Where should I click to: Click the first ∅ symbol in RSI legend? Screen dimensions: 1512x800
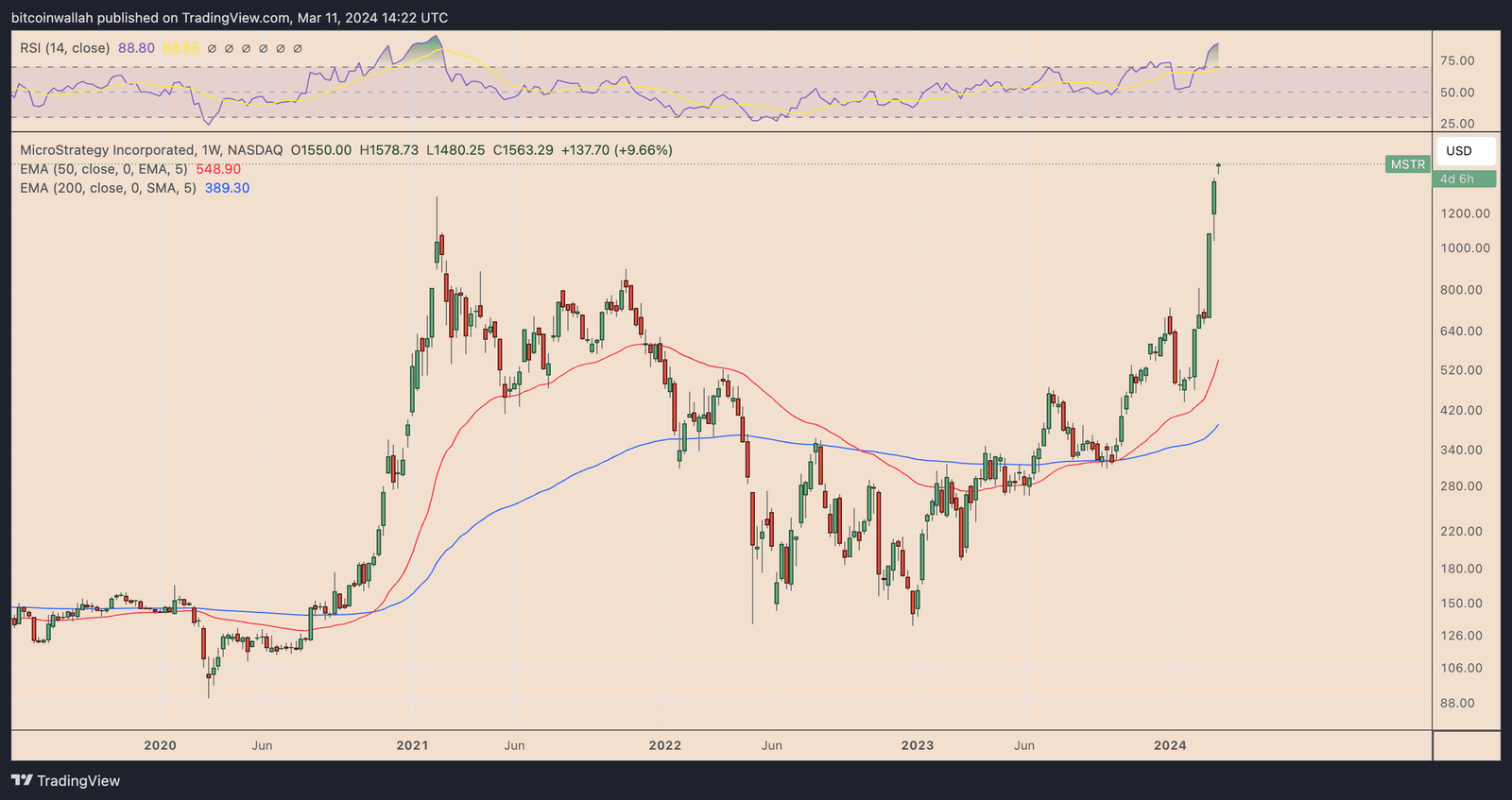(x=212, y=48)
